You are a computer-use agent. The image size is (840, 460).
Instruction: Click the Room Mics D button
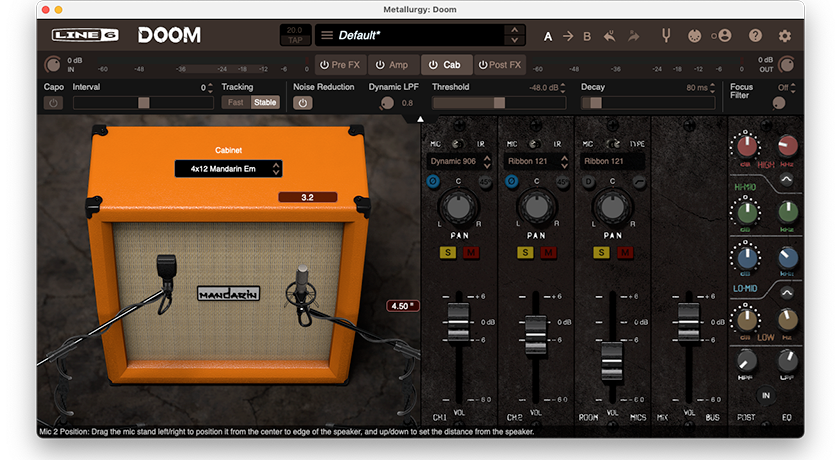(x=588, y=182)
